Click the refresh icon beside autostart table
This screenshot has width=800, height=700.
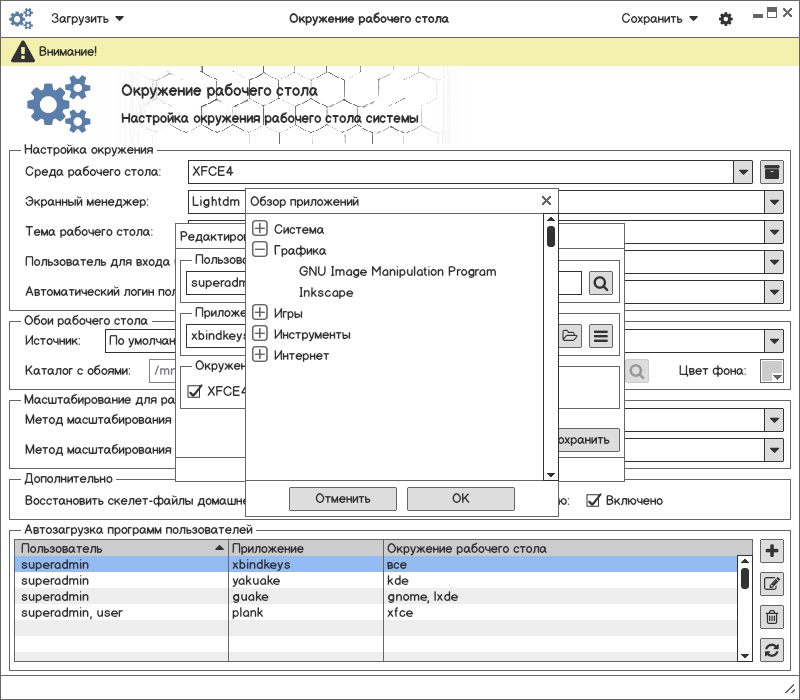pyautogui.click(x=771, y=650)
